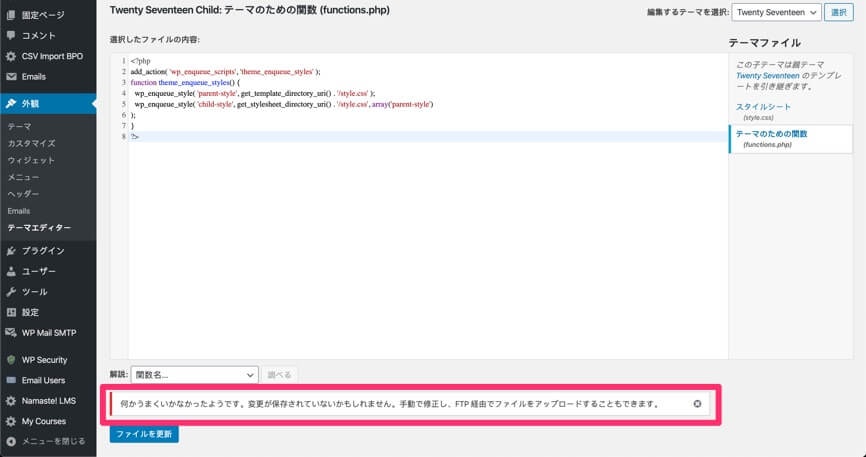Click inside the code editor on line 8
The image size is (866, 457).
click(x=428, y=136)
